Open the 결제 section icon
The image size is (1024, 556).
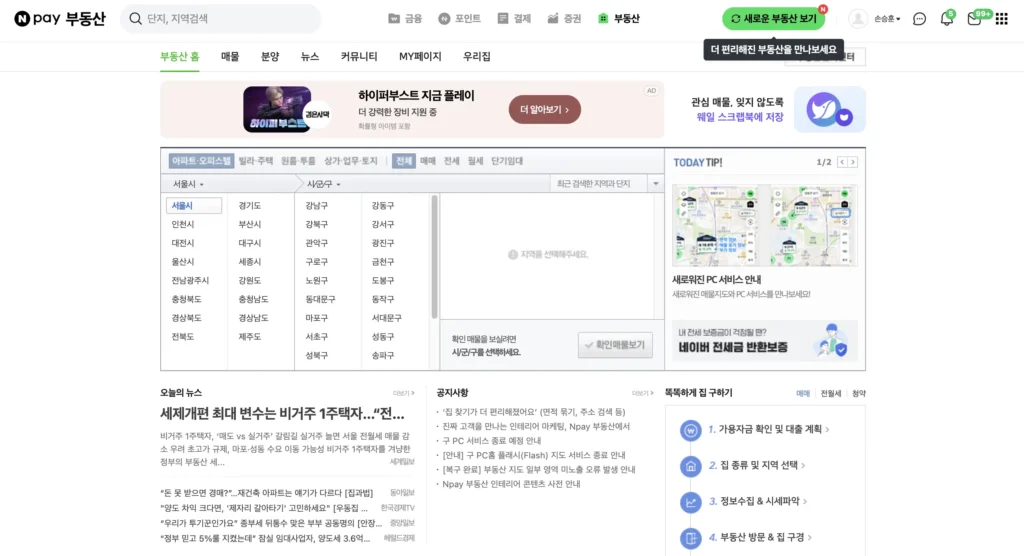coord(503,18)
